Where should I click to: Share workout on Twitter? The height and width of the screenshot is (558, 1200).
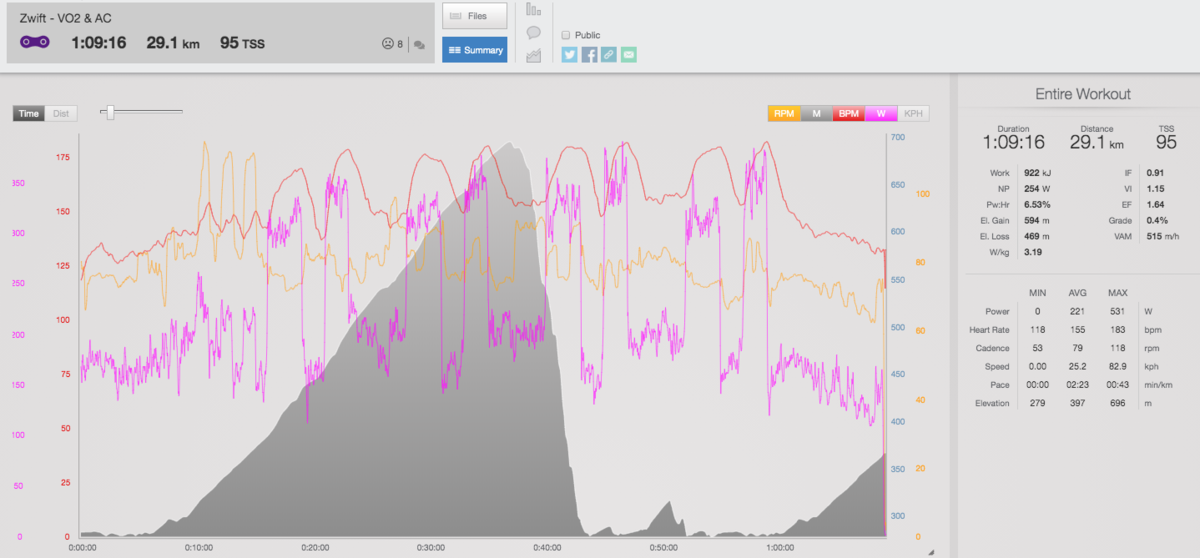click(570, 55)
